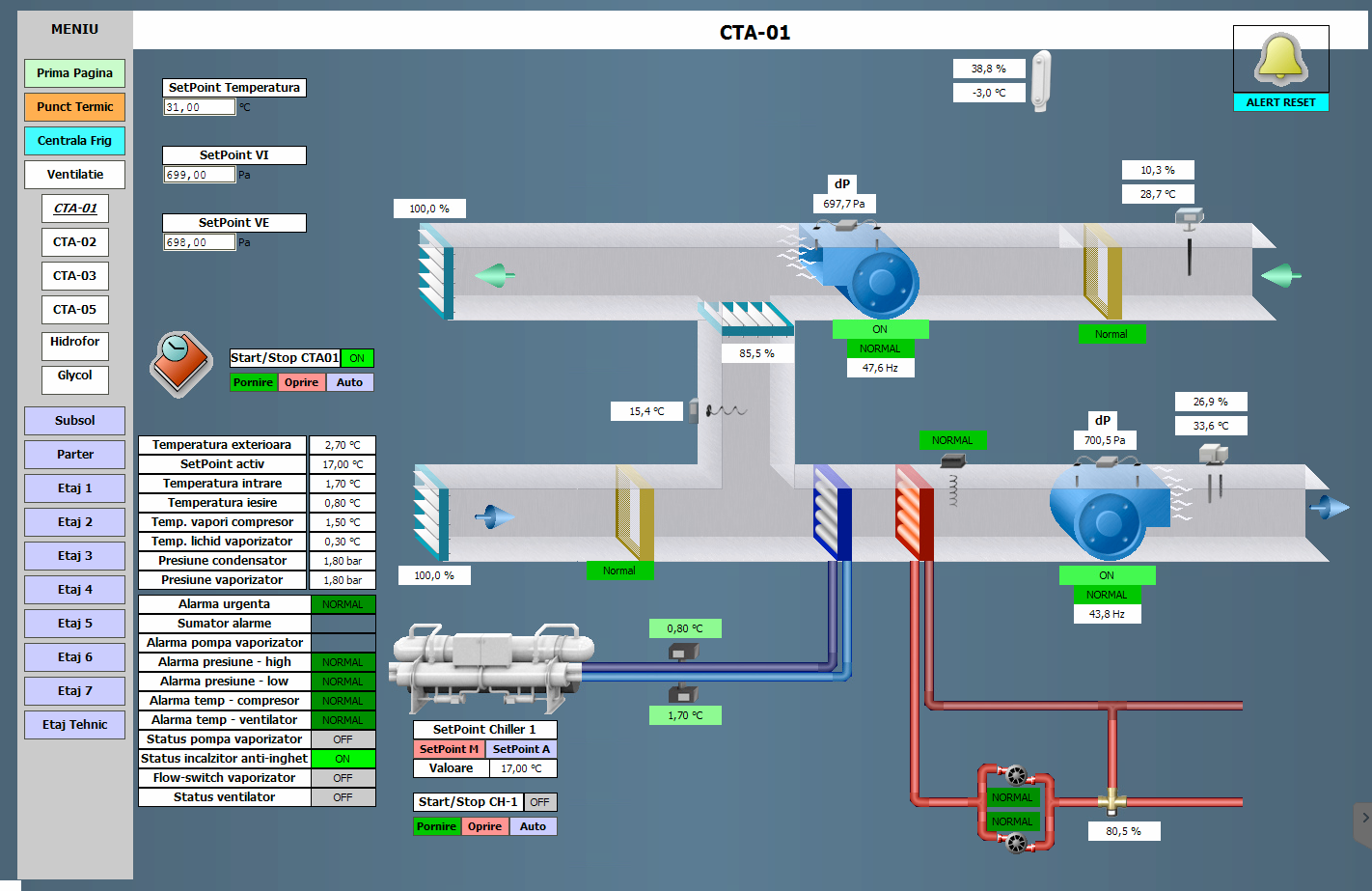Click the 15,4 °C mixing temperature probe
The image size is (1372, 891).
(717, 410)
